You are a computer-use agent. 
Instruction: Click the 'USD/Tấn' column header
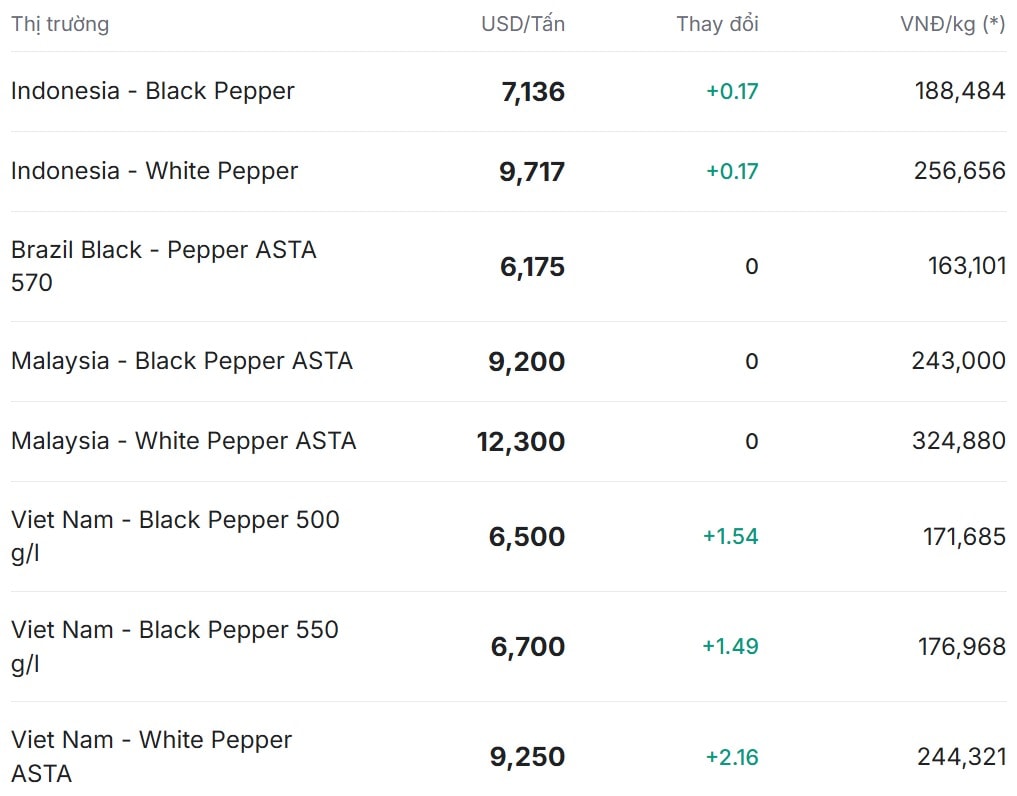522,24
